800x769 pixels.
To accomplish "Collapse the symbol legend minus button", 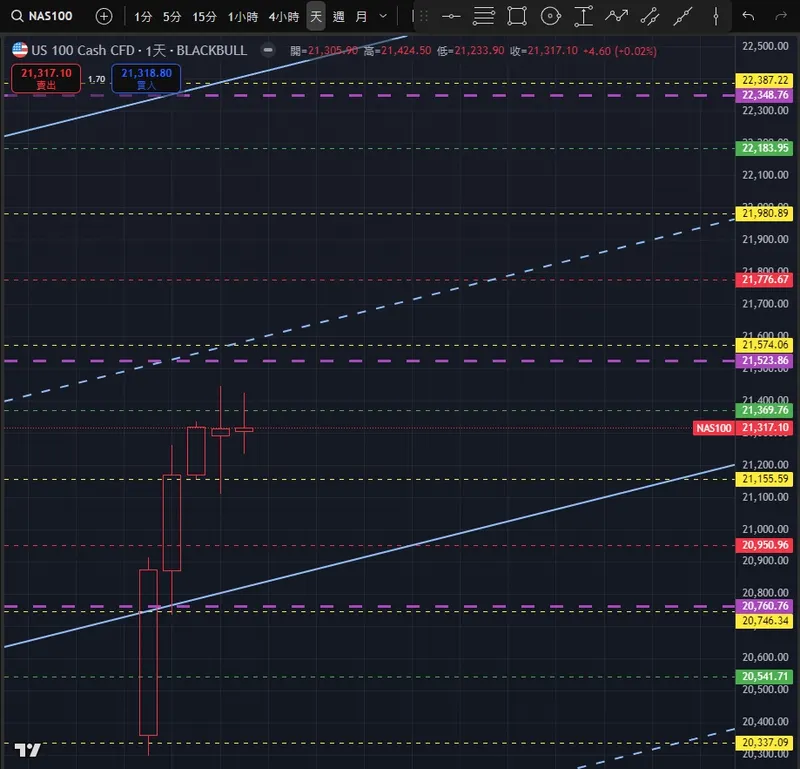I will (268, 50).
